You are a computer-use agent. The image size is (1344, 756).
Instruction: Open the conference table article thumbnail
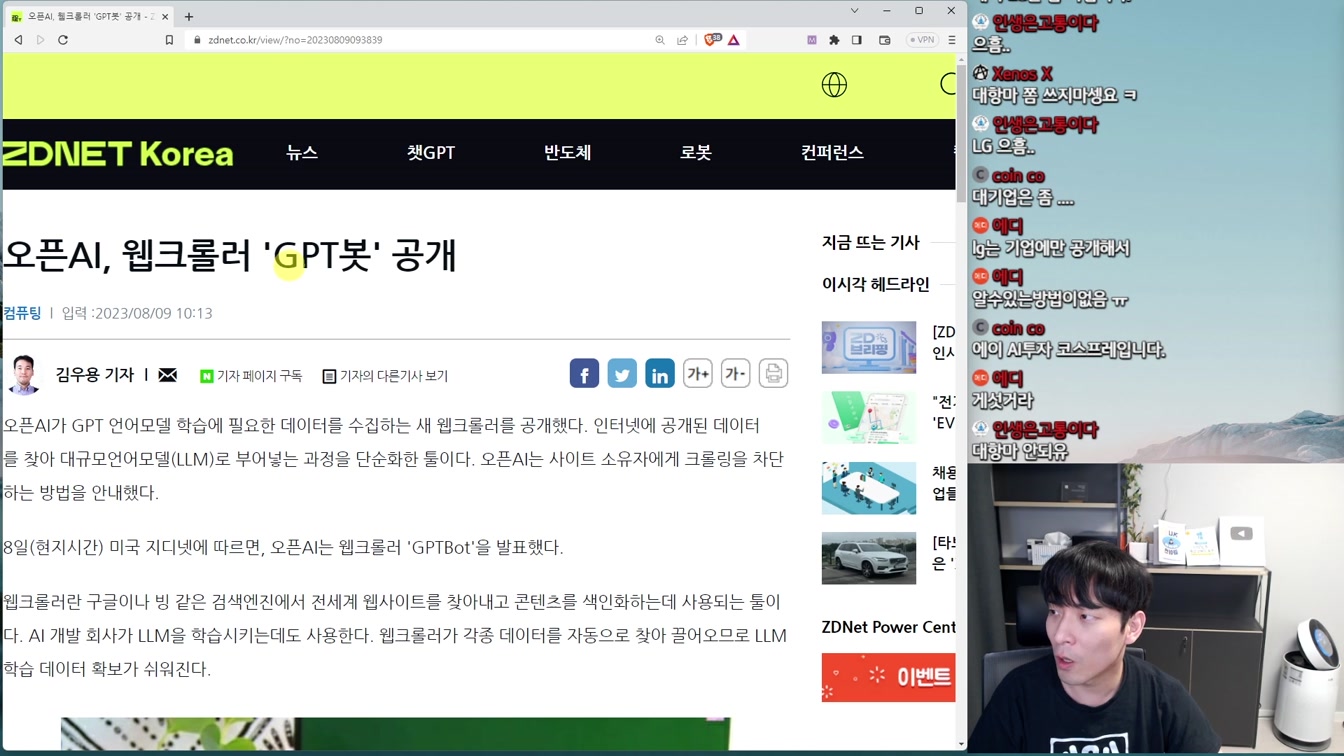[869, 488]
